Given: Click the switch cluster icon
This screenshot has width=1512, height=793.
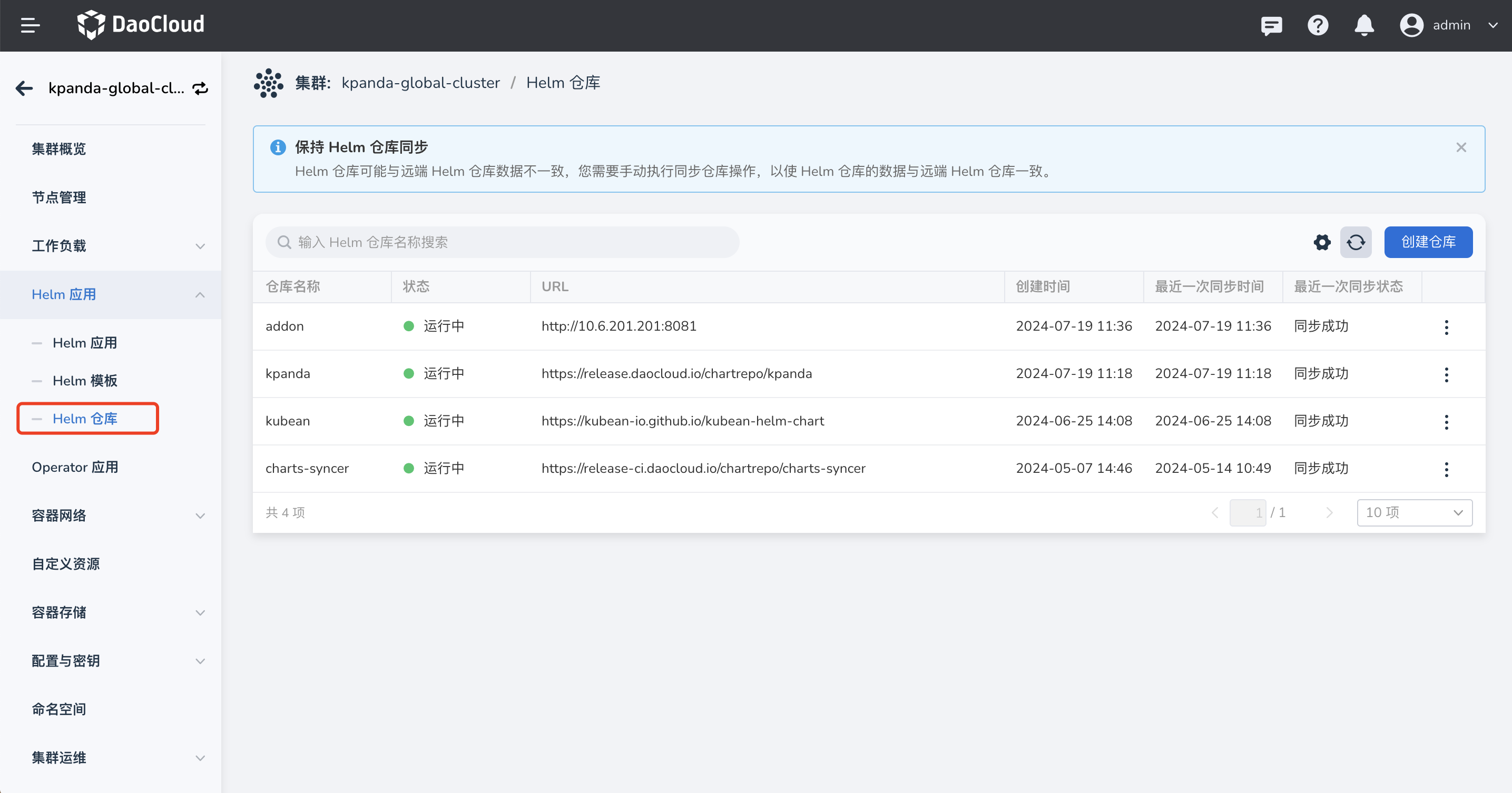Looking at the screenshot, I should (201, 88).
